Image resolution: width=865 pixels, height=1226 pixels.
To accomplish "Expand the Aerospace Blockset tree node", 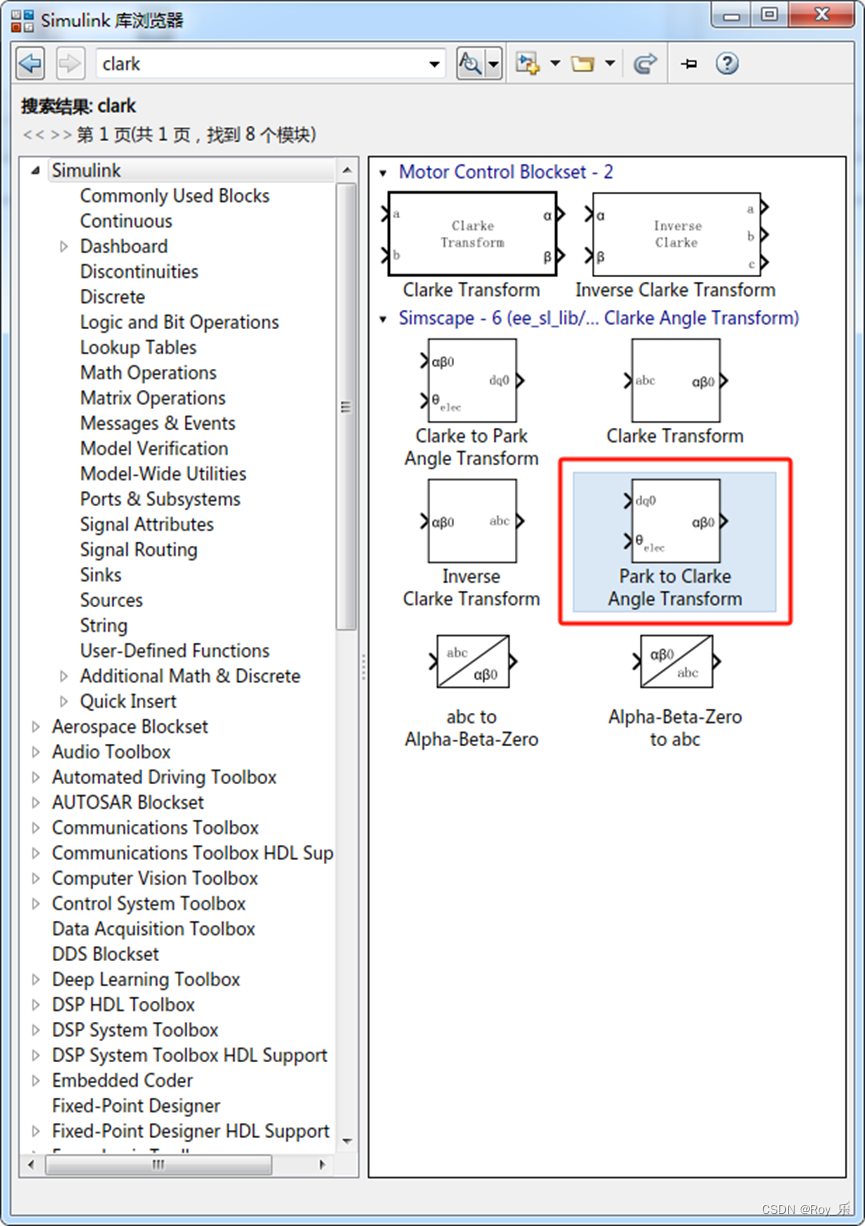I will click(x=35, y=726).
